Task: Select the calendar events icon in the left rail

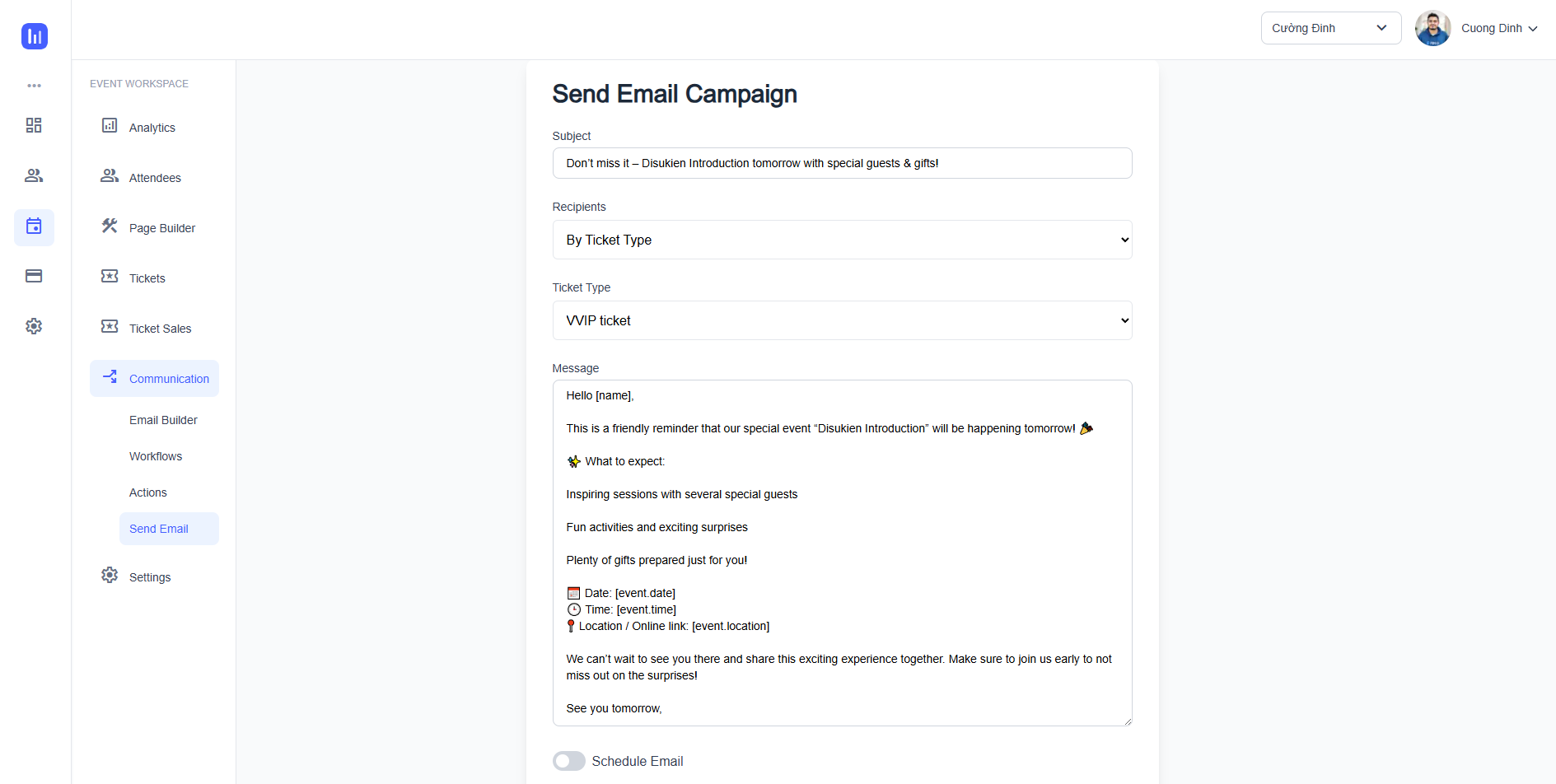Action: (34, 226)
